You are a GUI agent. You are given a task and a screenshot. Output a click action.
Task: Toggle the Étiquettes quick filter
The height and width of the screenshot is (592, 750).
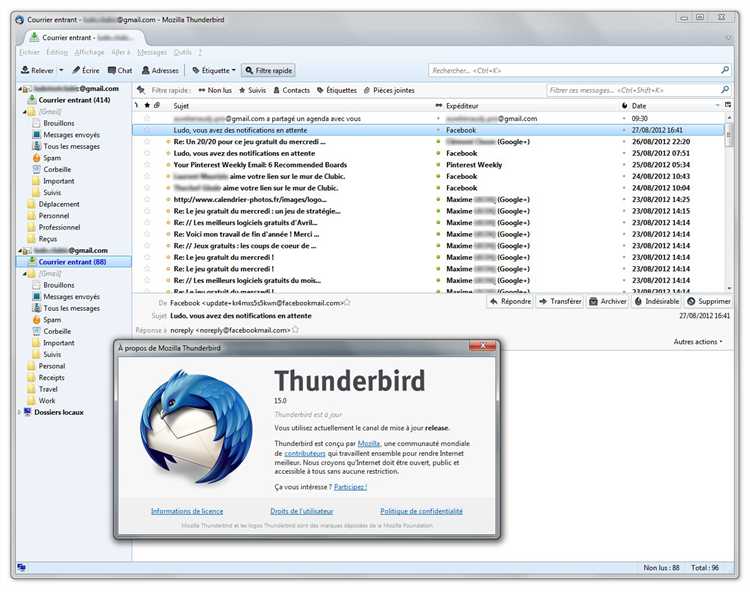337,90
